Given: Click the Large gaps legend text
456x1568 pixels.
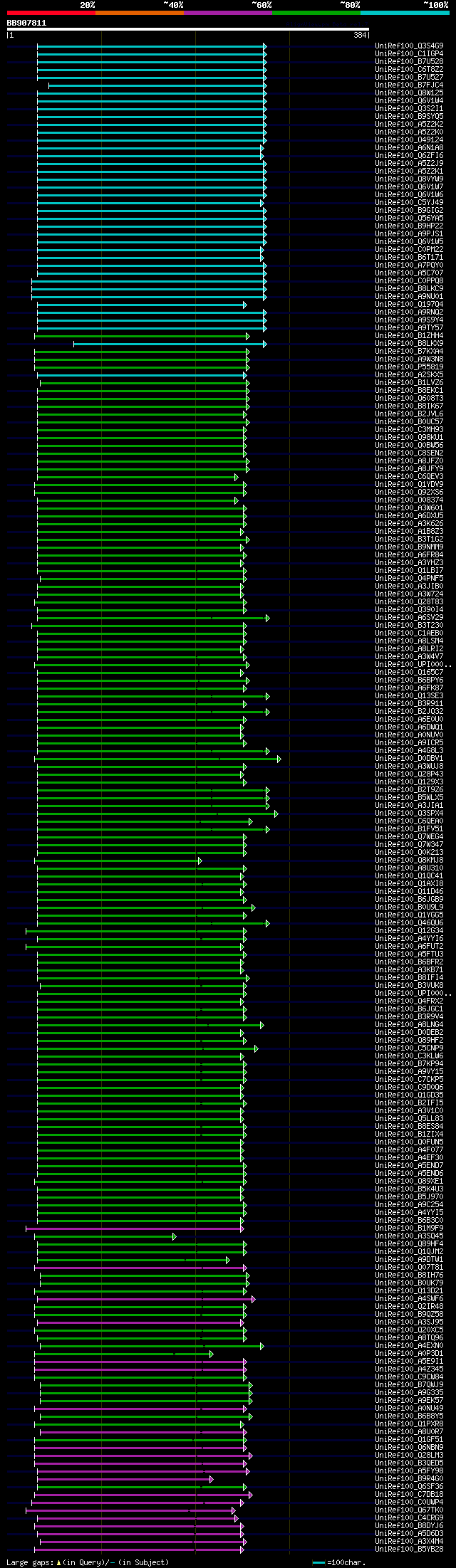Looking at the screenshot, I should pyautogui.click(x=88, y=1562).
